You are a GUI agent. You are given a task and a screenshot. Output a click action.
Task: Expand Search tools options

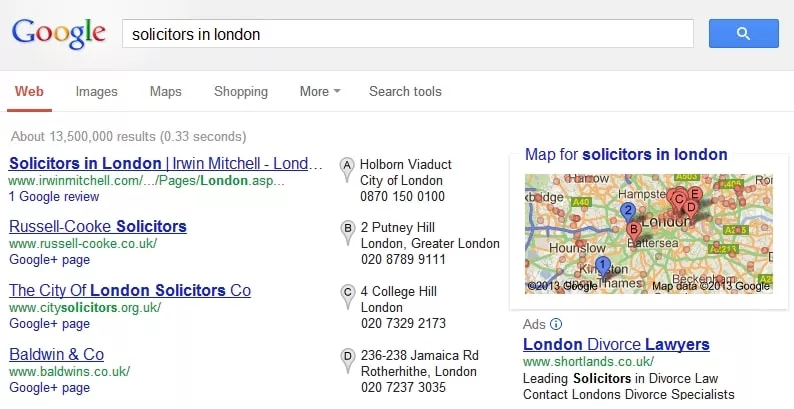click(x=405, y=92)
